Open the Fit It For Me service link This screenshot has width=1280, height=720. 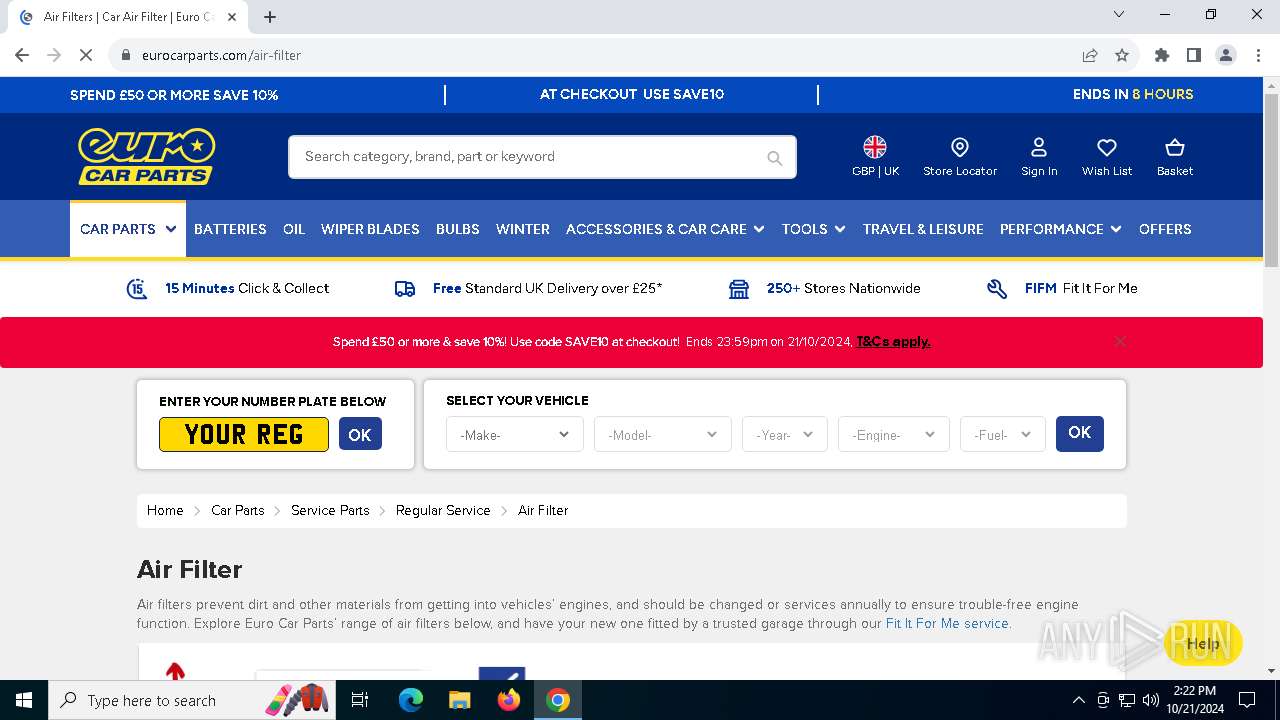click(x=947, y=623)
